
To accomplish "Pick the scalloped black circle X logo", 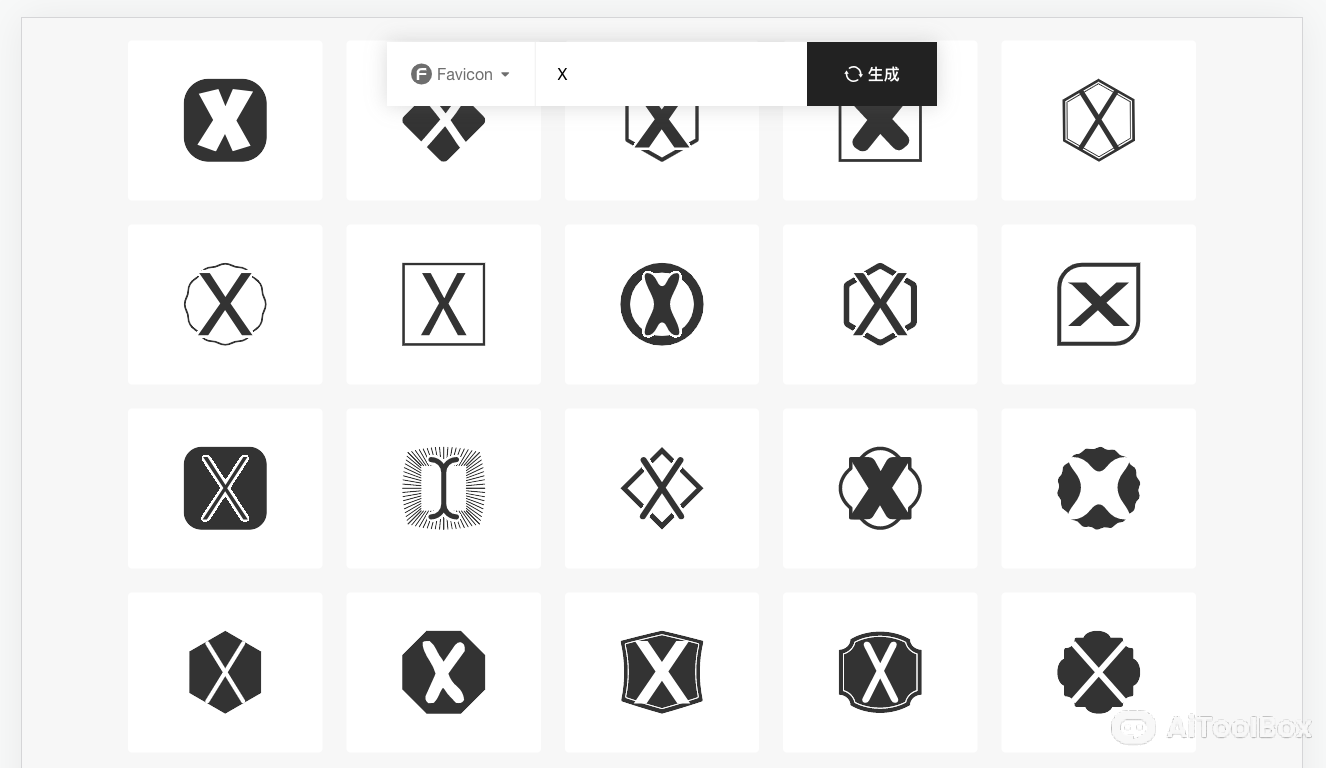I will coord(1098,488).
